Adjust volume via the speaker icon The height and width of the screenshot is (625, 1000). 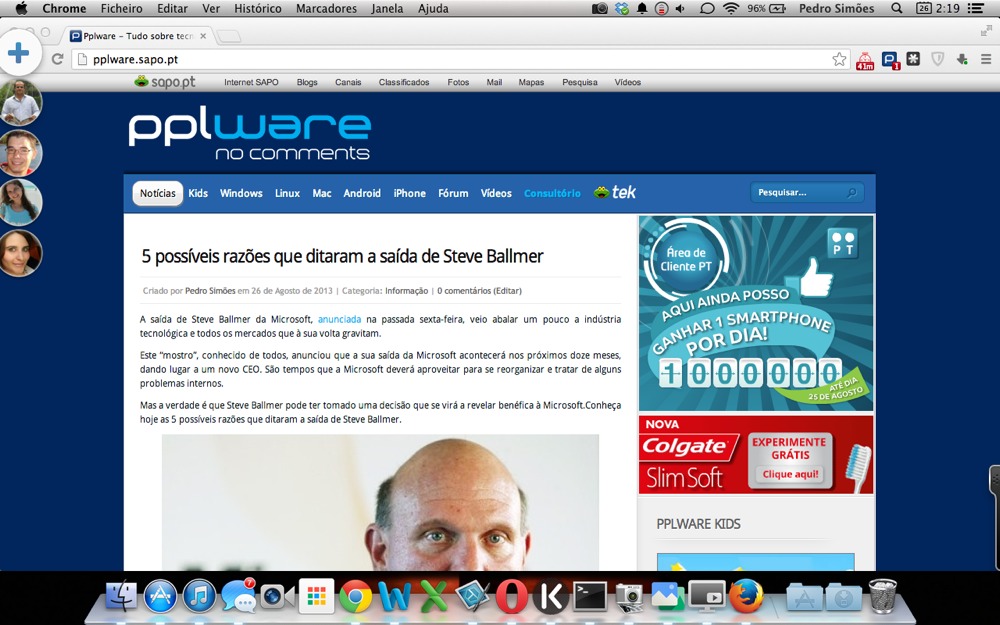680,8
